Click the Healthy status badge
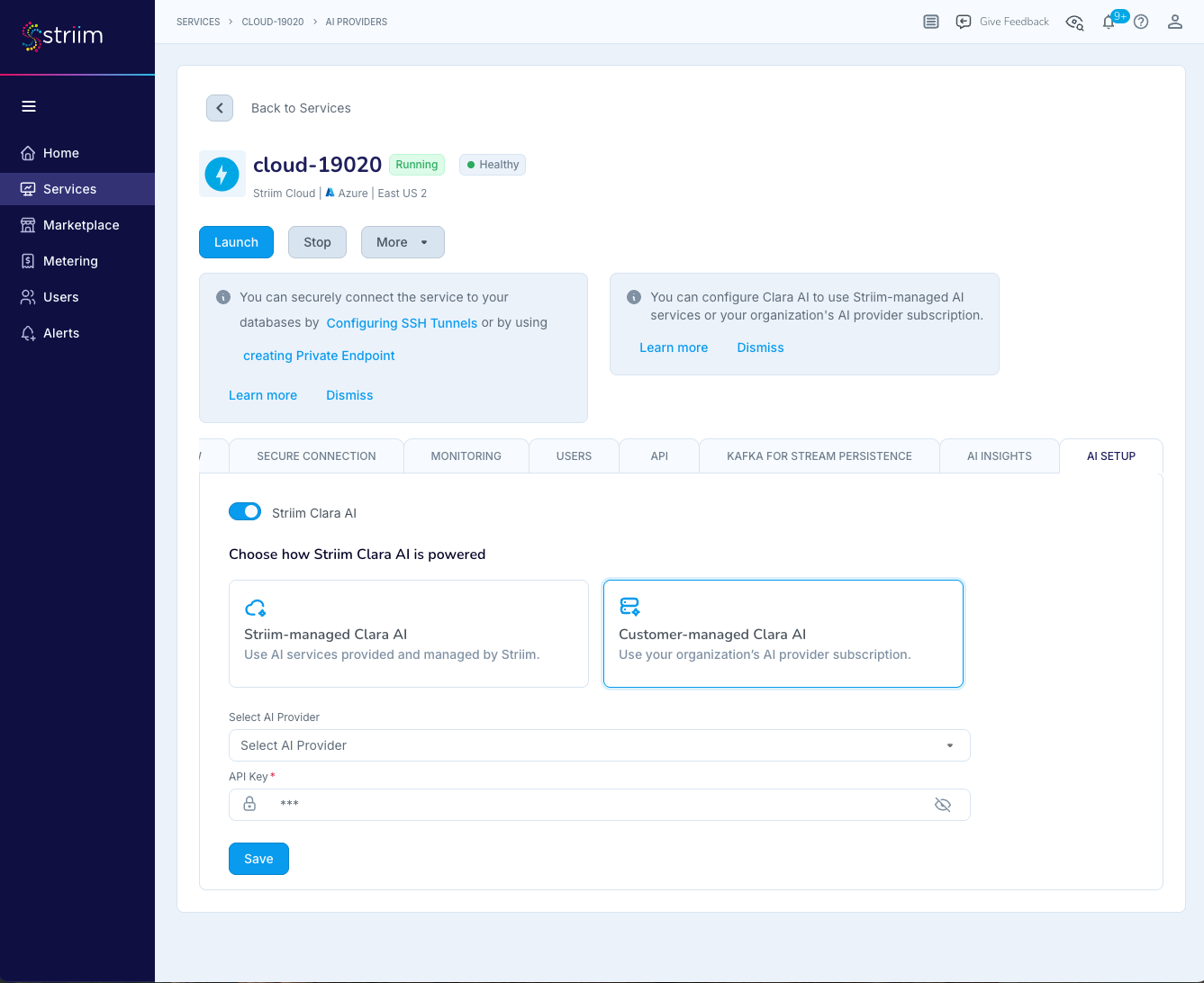Viewport: 1204px width, 983px height. (x=493, y=165)
